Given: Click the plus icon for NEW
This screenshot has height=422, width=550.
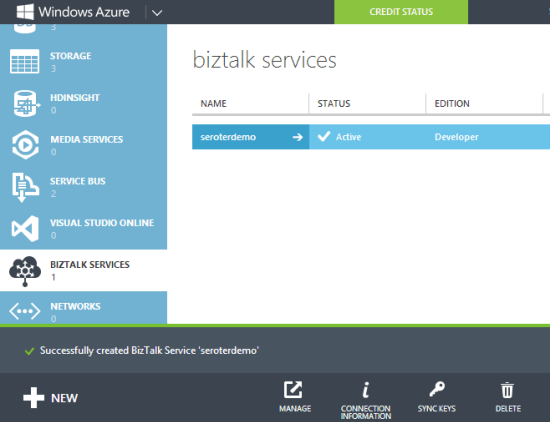Looking at the screenshot, I should click(x=34, y=398).
